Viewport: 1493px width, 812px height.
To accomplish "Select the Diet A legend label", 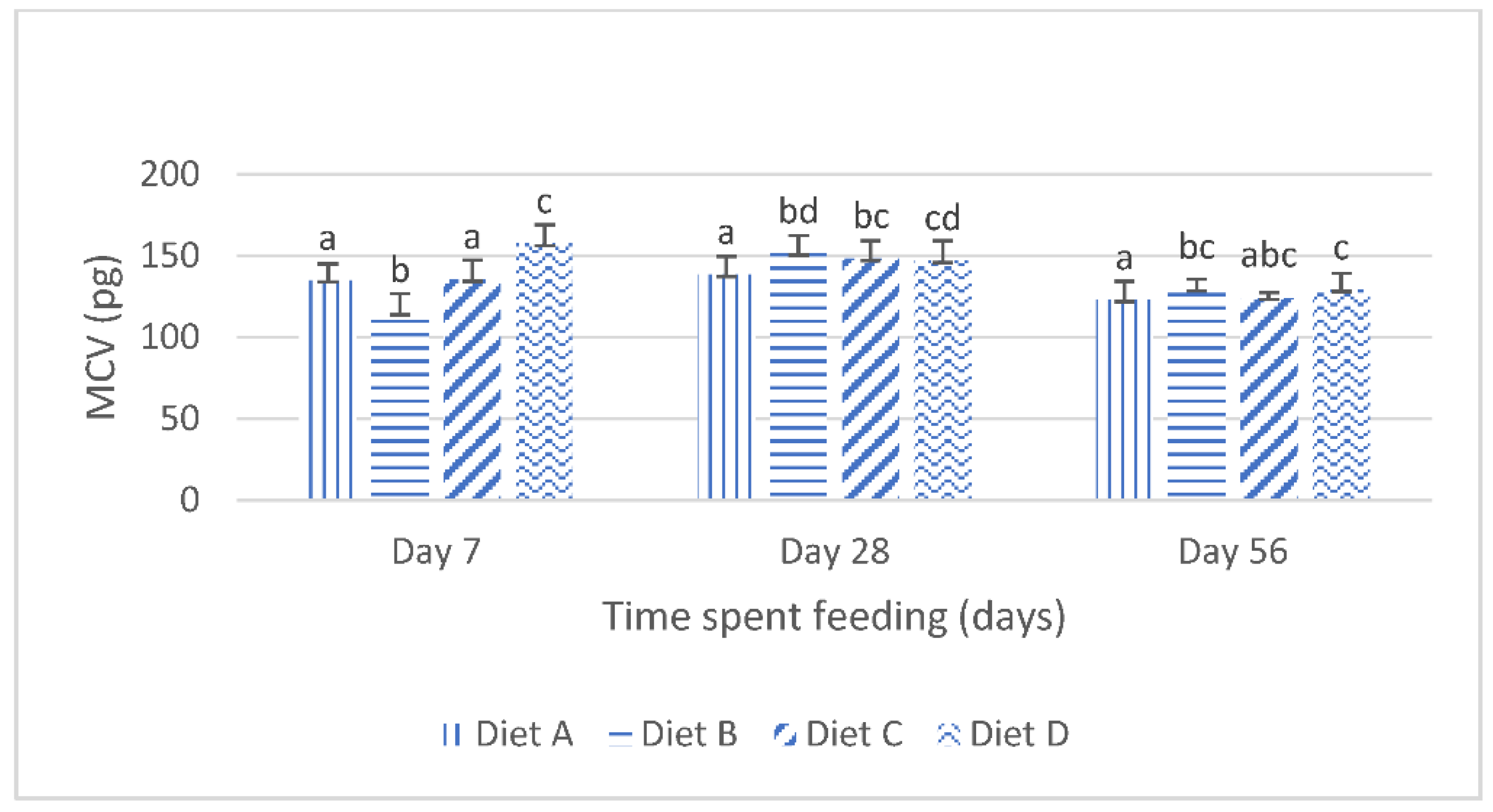I will click(524, 734).
